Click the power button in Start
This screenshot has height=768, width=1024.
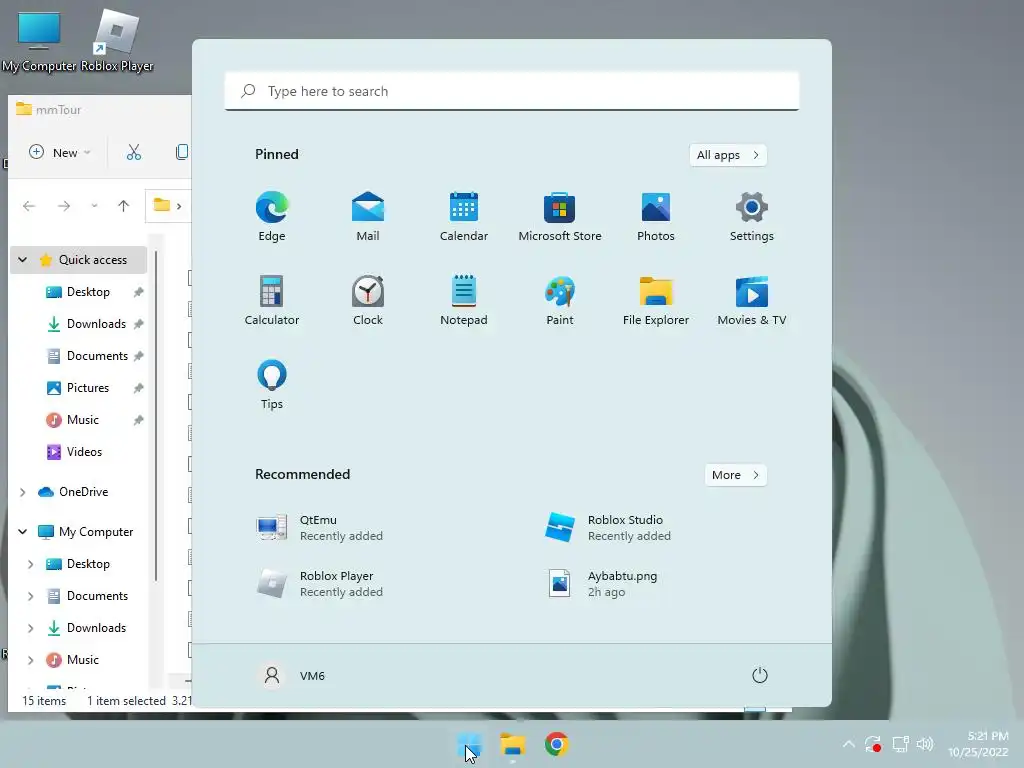[x=760, y=675]
